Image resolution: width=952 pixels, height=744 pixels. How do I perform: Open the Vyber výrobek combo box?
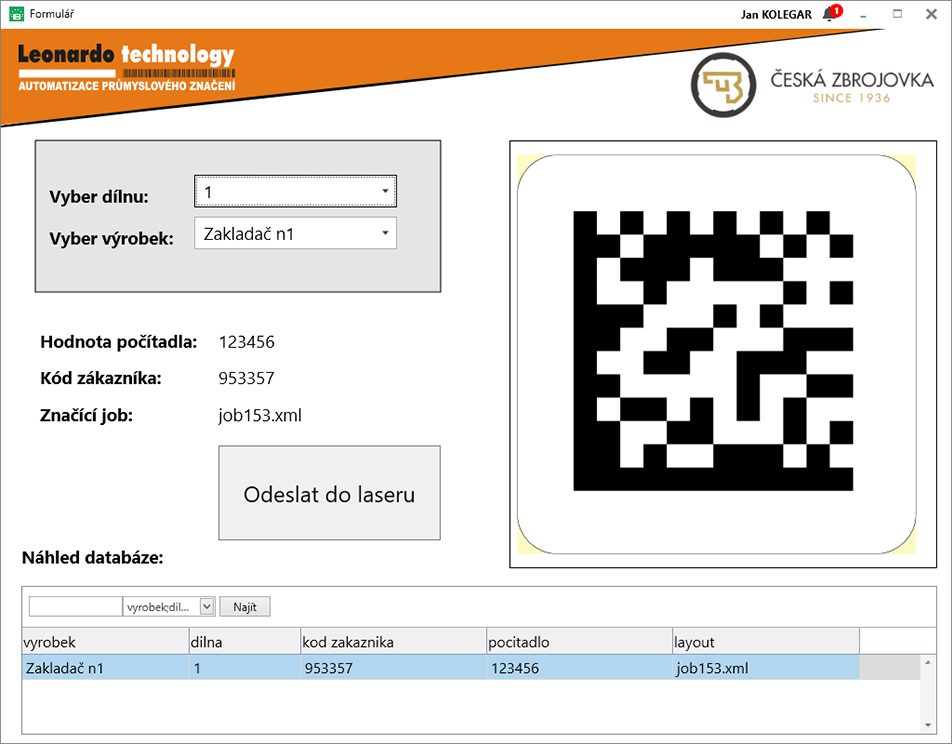295,233
